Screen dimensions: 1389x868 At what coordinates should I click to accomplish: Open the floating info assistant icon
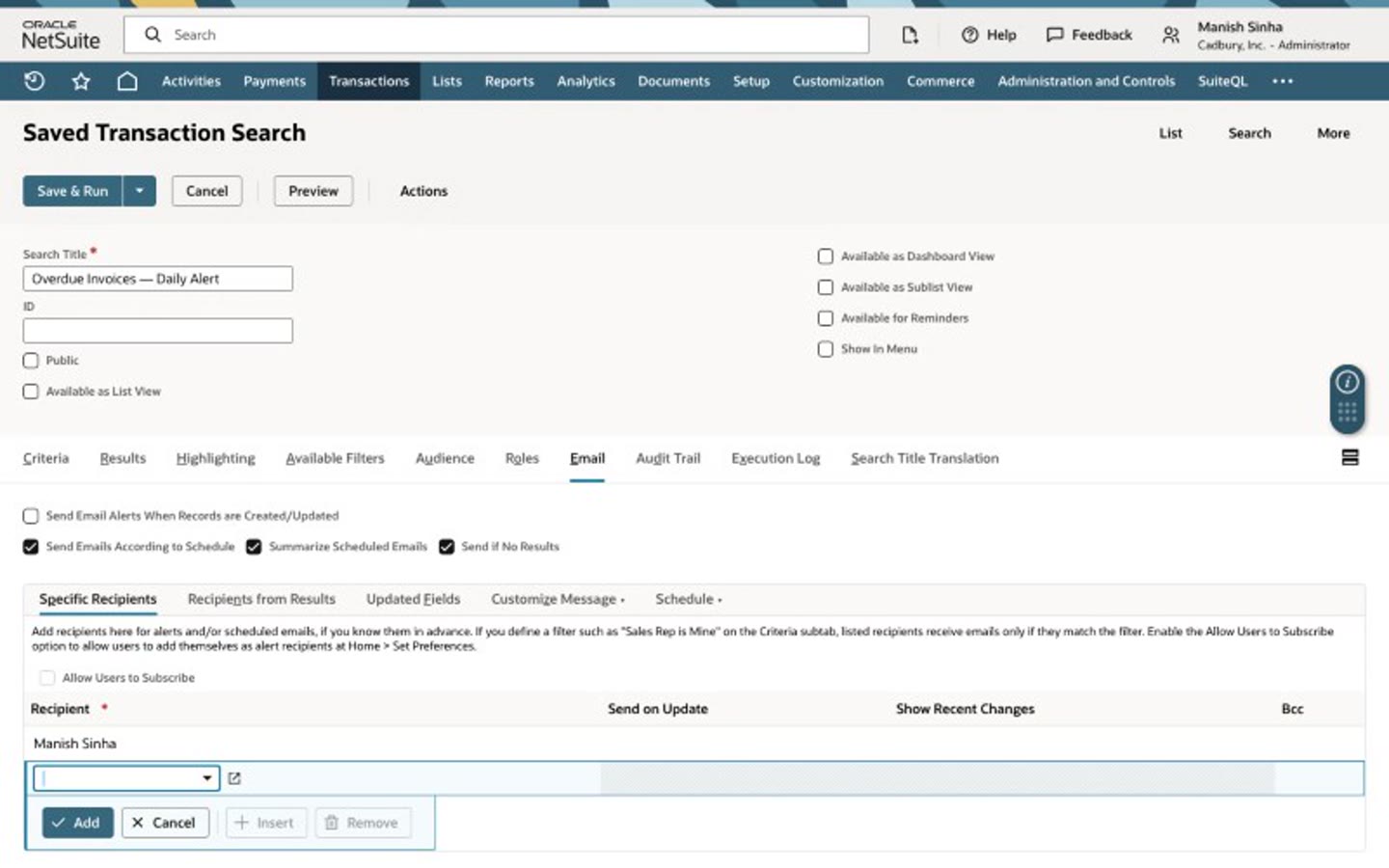[1347, 382]
